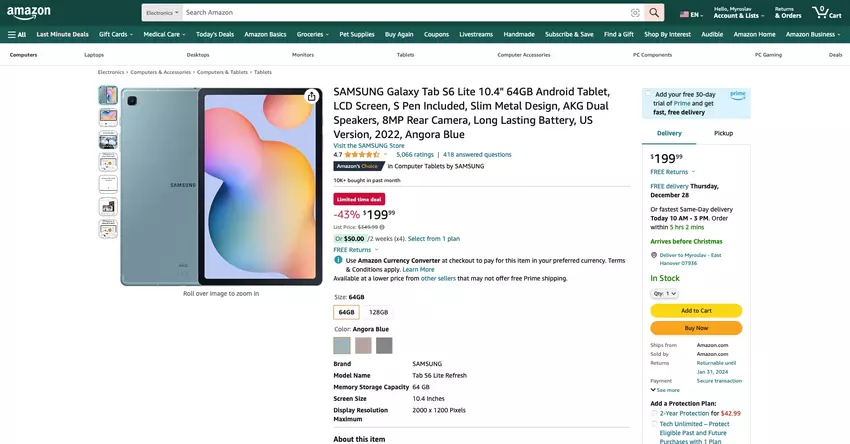This screenshot has height=444, width=850.
Task: Switch to the Pickup tab
Action: pos(723,133)
